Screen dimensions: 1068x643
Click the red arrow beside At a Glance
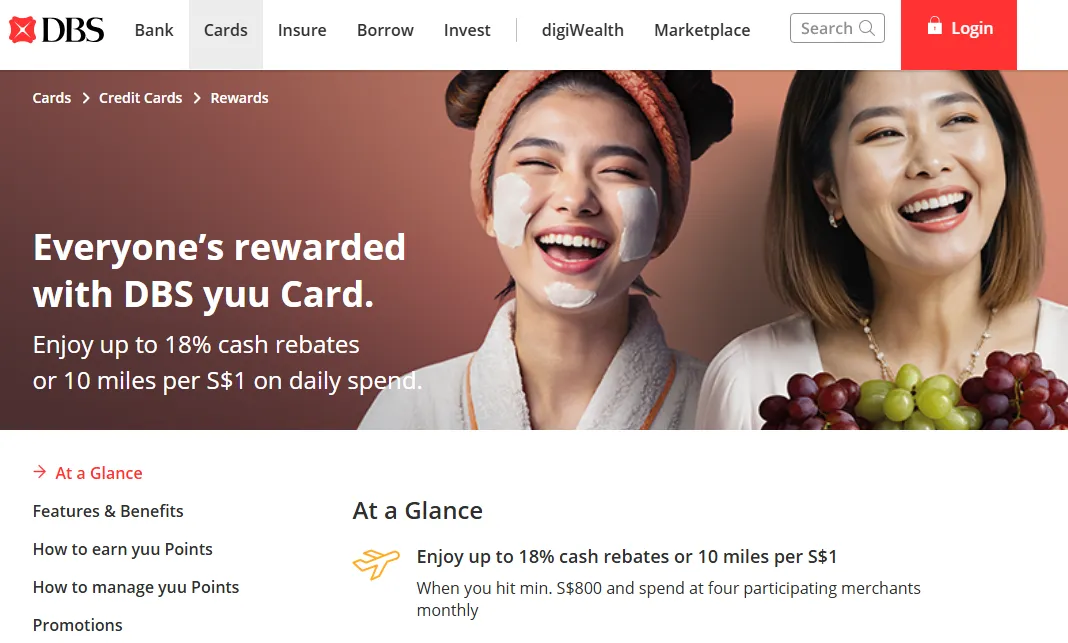click(x=40, y=471)
